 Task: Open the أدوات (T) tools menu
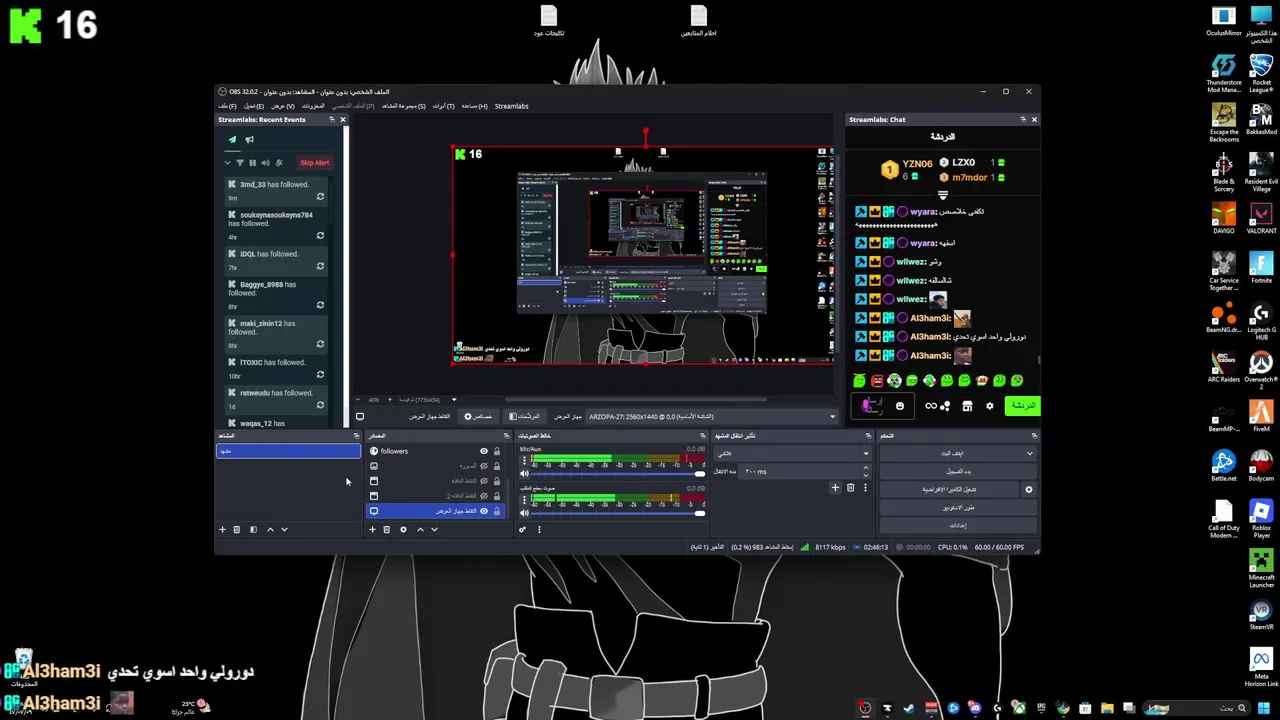coord(443,106)
